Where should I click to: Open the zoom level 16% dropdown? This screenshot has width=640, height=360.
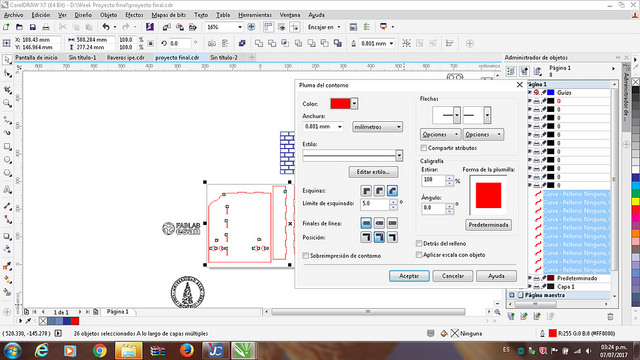[x=240, y=27]
